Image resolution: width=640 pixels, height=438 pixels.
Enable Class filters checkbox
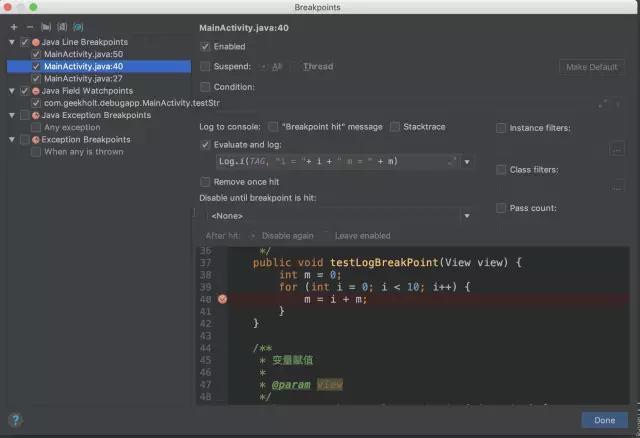pyautogui.click(x=501, y=169)
